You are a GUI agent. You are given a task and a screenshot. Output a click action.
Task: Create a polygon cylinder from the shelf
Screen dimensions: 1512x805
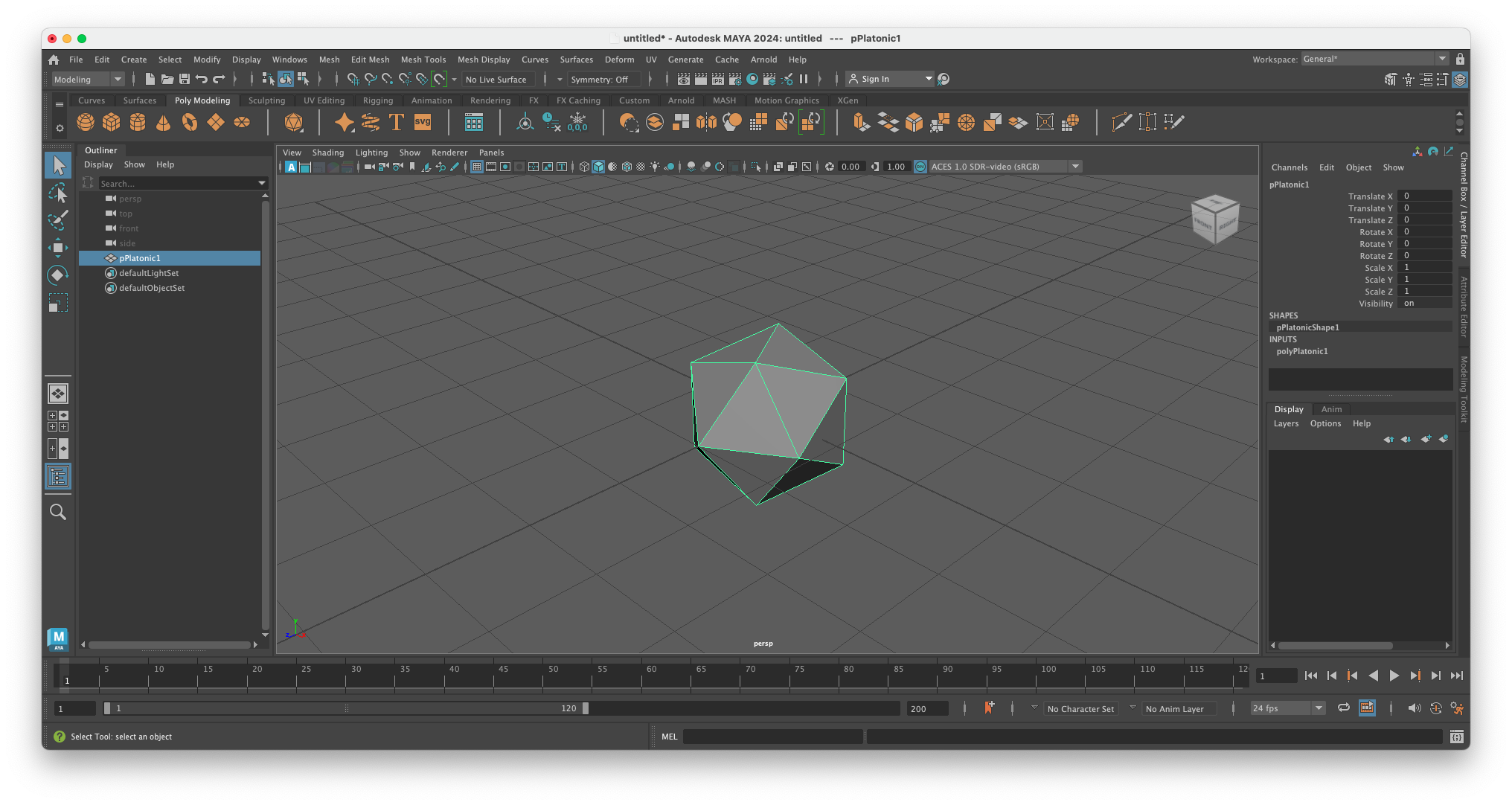tap(138, 122)
